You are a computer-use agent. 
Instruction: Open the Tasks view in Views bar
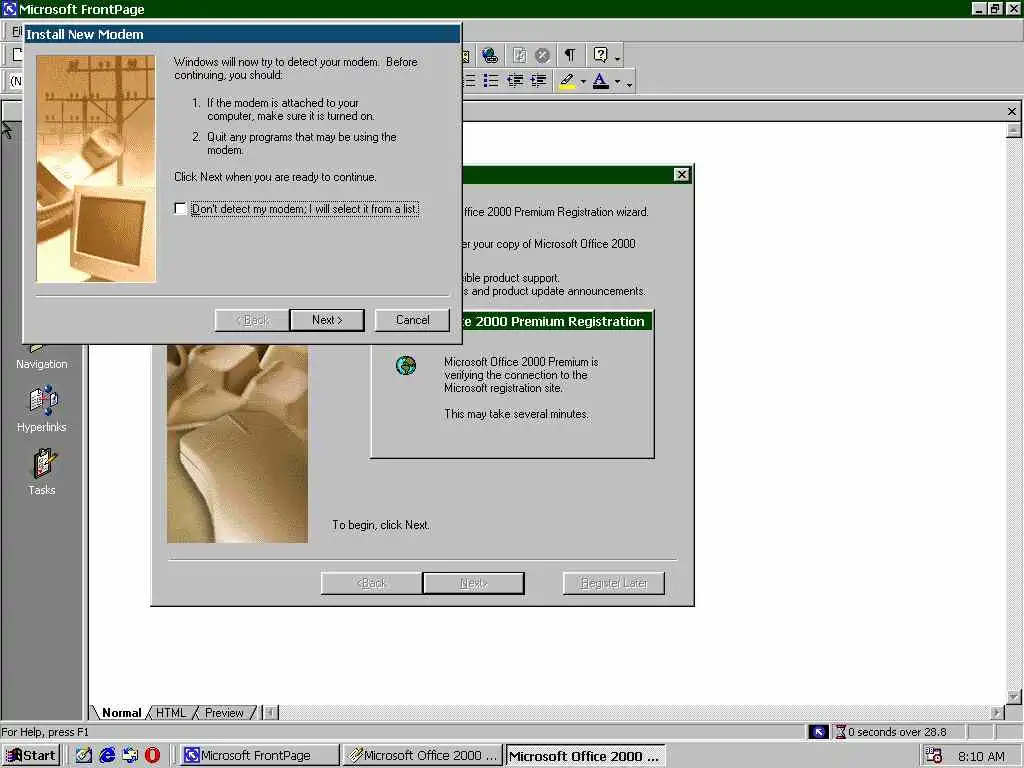42,472
